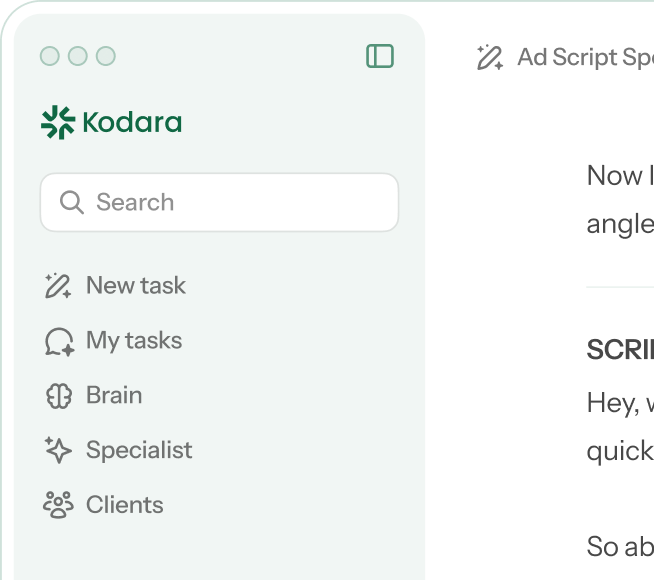Open My tasks
Image resolution: width=654 pixels, height=580 pixels.
pyautogui.click(x=134, y=341)
